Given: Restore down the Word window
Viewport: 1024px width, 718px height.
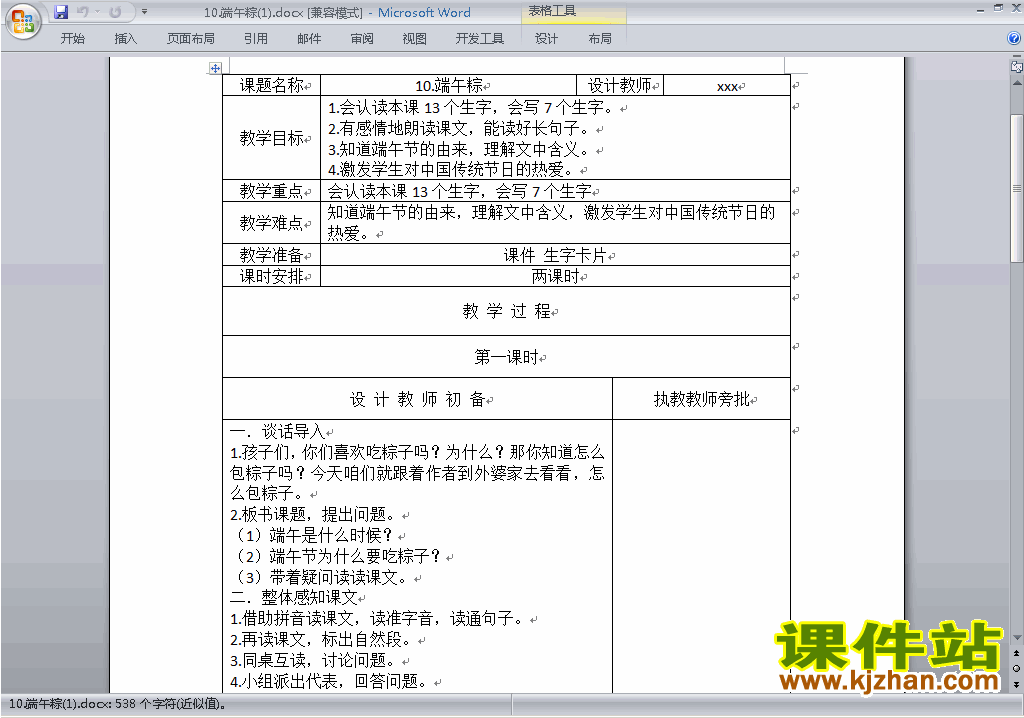Looking at the screenshot, I should pos(998,8).
